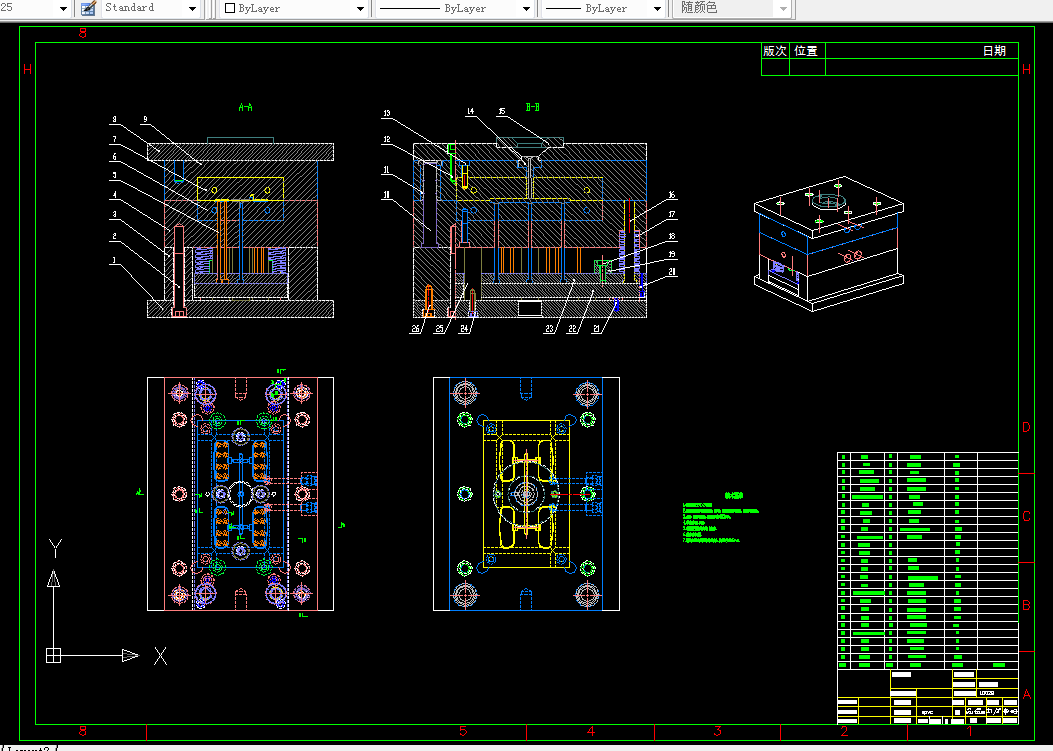Select zone letter B on the border
This screenshot has height=751, width=1053.
[1026, 605]
